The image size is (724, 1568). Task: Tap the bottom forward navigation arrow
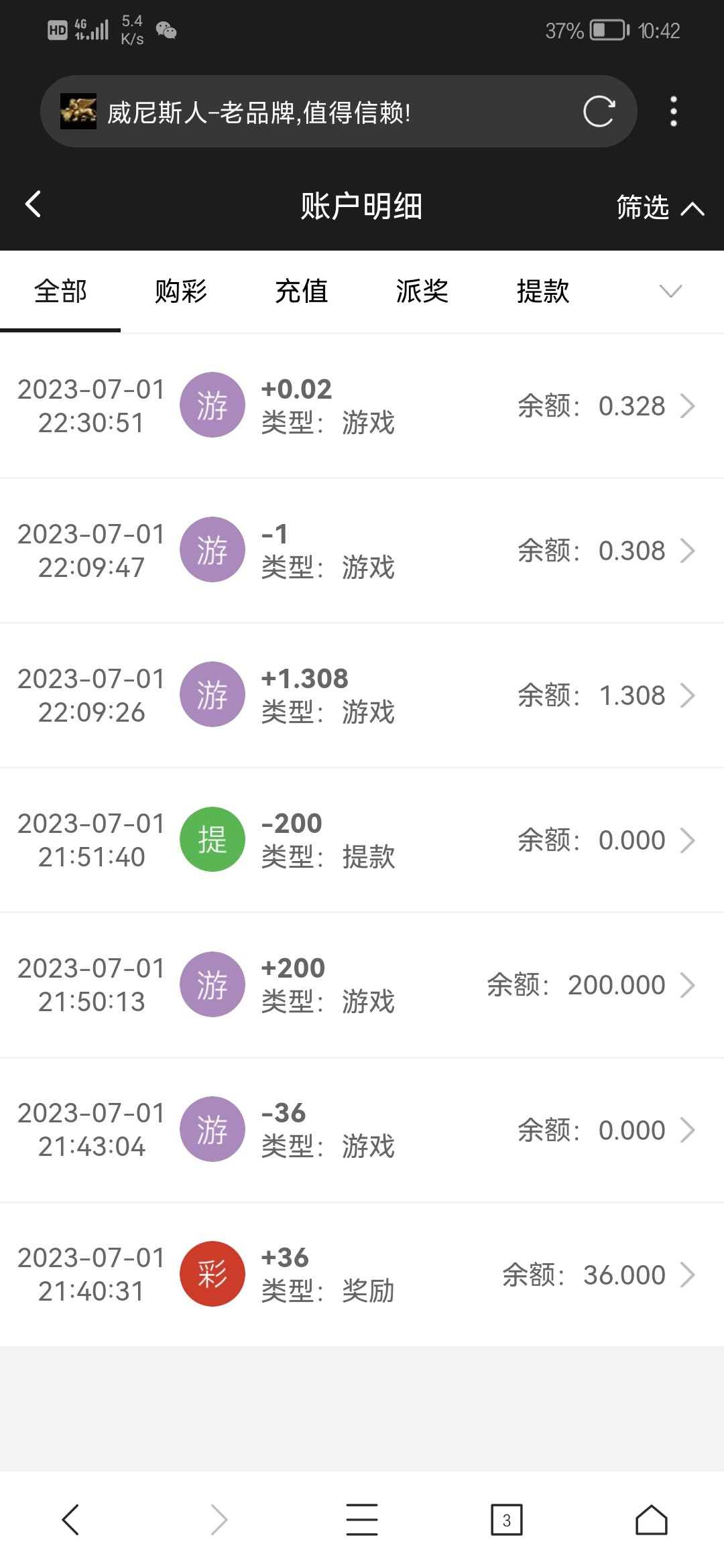[x=219, y=1520]
